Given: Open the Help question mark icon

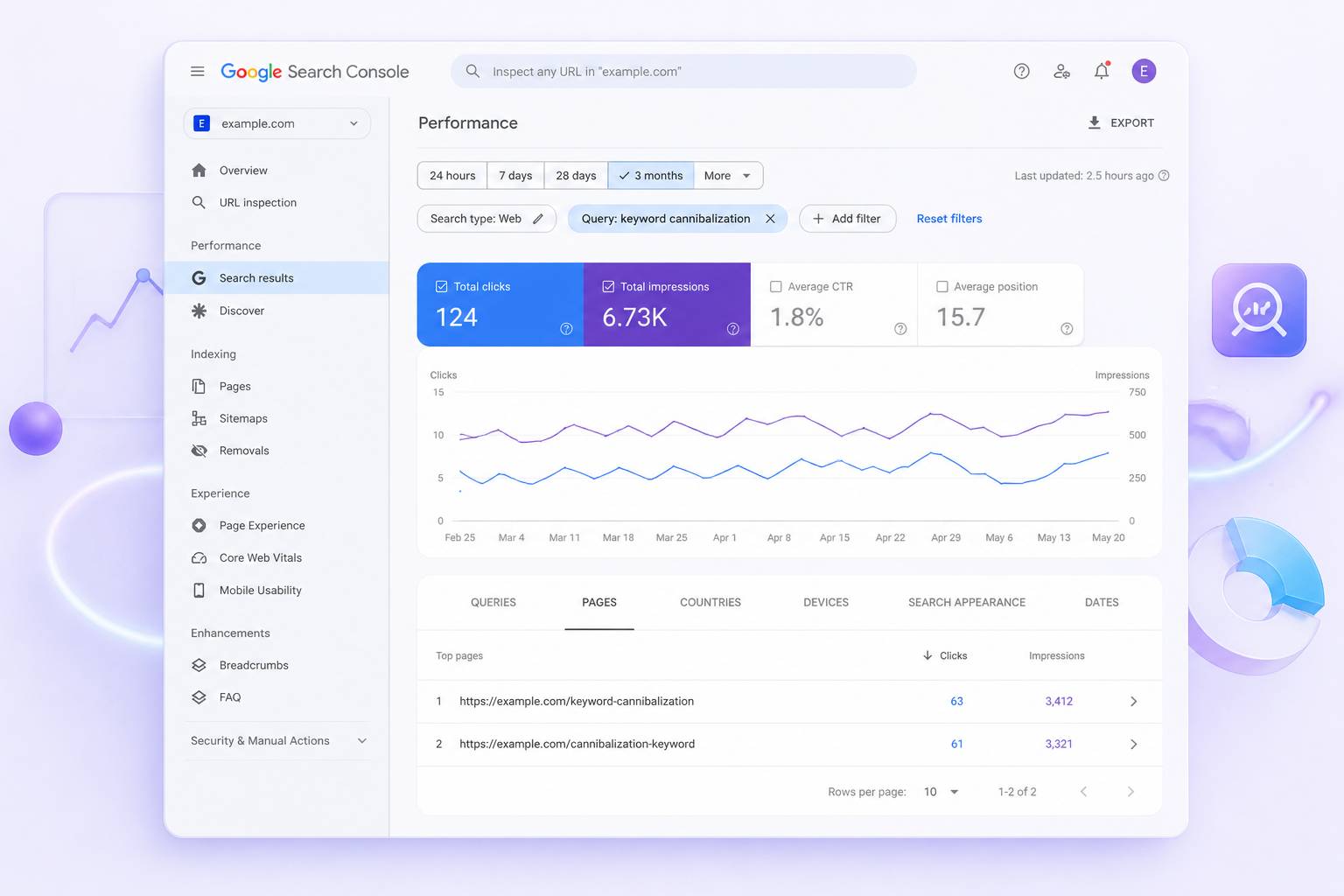Looking at the screenshot, I should tap(1021, 71).
